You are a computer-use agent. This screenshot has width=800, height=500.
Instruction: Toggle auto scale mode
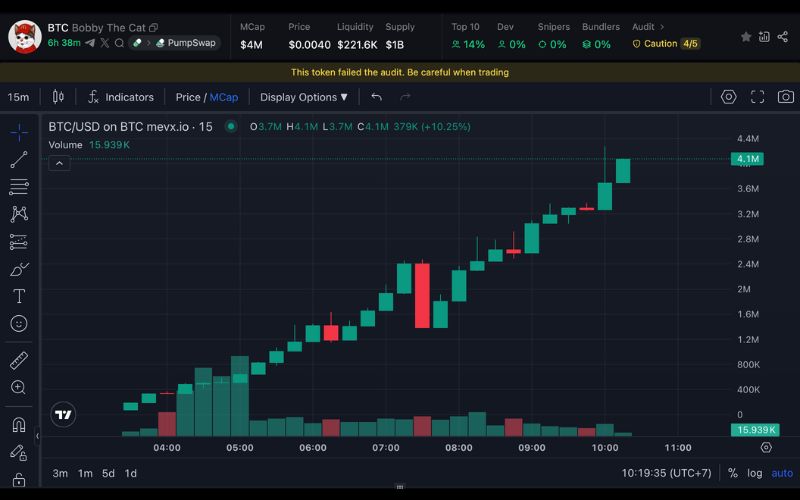point(782,473)
